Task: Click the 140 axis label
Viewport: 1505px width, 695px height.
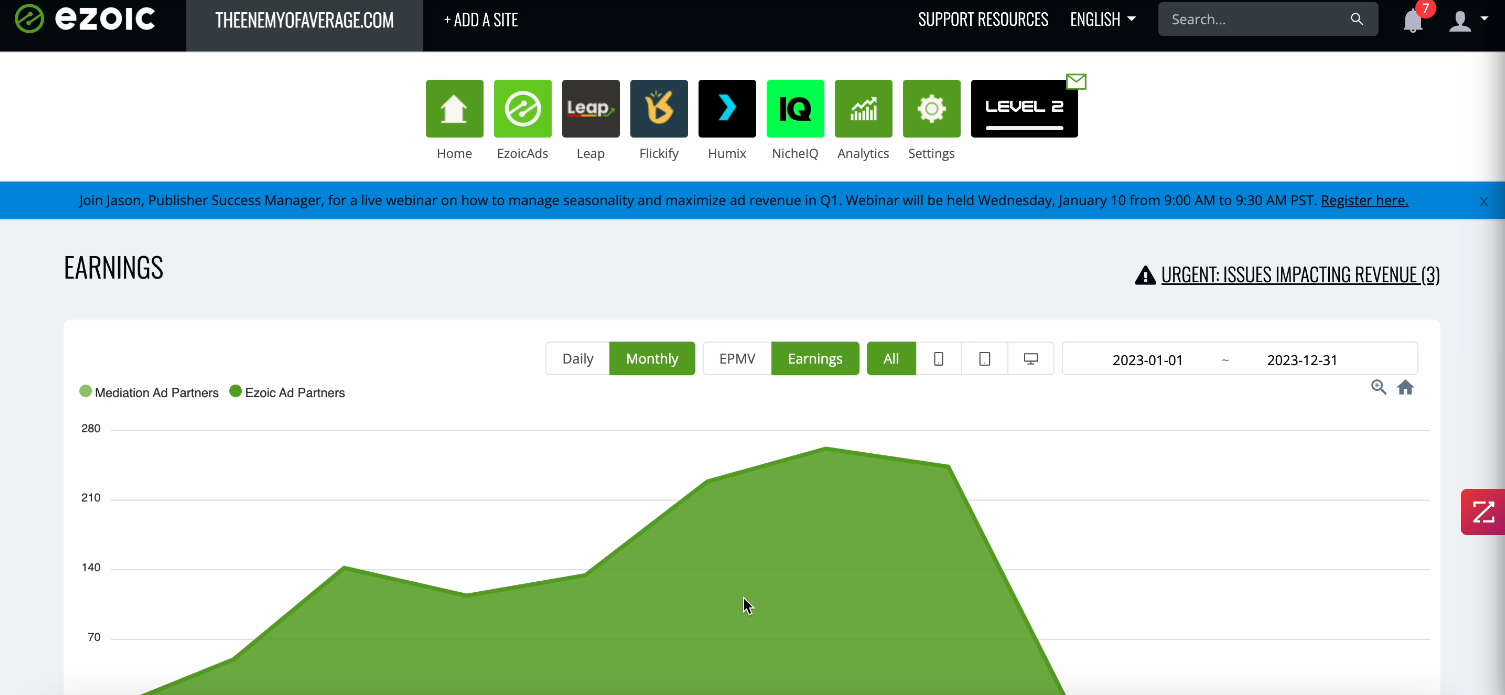Action: [x=91, y=567]
